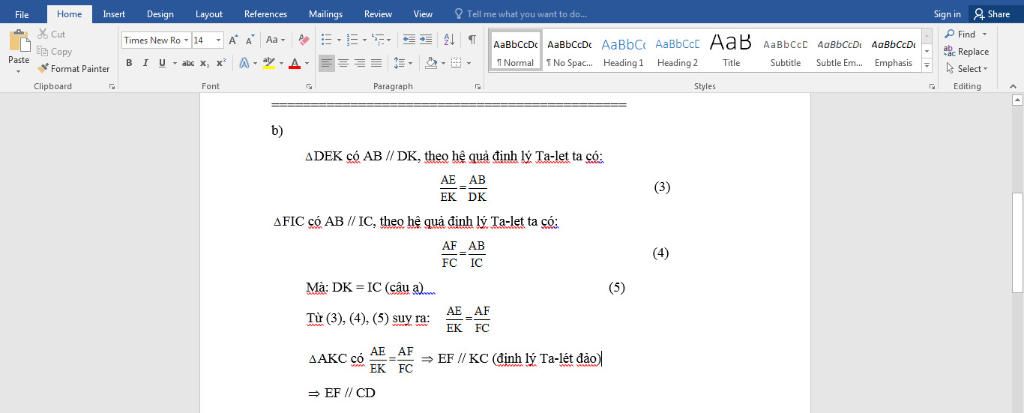Switch to the Review tab
Screen dimensions: 1024x413
pyautogui.click(x=378, y=14)
